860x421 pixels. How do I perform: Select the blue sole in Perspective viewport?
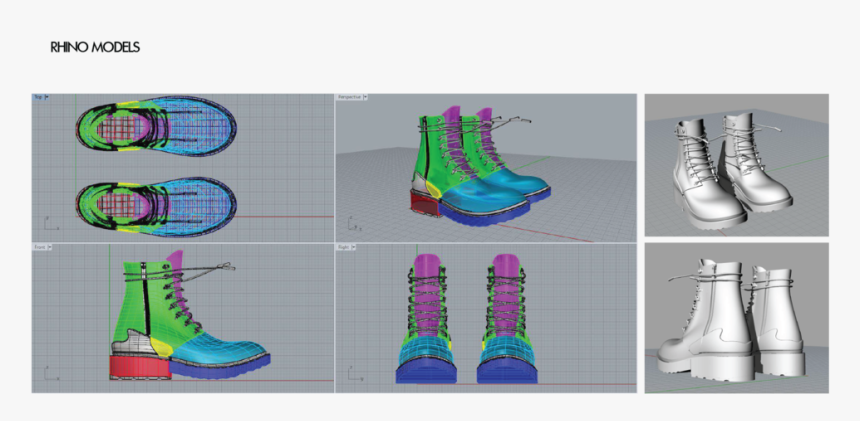483,215
